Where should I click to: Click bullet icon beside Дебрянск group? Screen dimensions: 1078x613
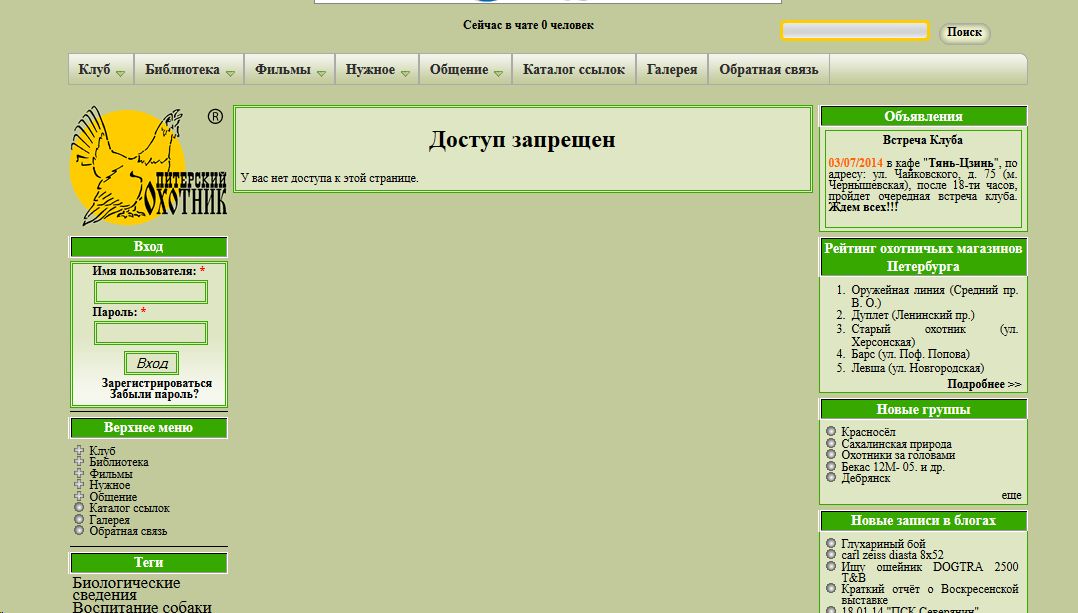(831, 478)
